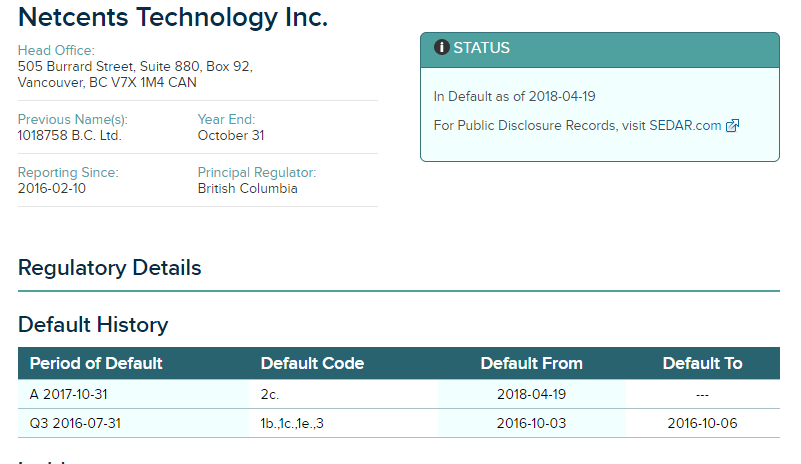Click the Netcents Technology Inc. heading
The width and height of the screenshot is (801, 464).
click(173, 17)
